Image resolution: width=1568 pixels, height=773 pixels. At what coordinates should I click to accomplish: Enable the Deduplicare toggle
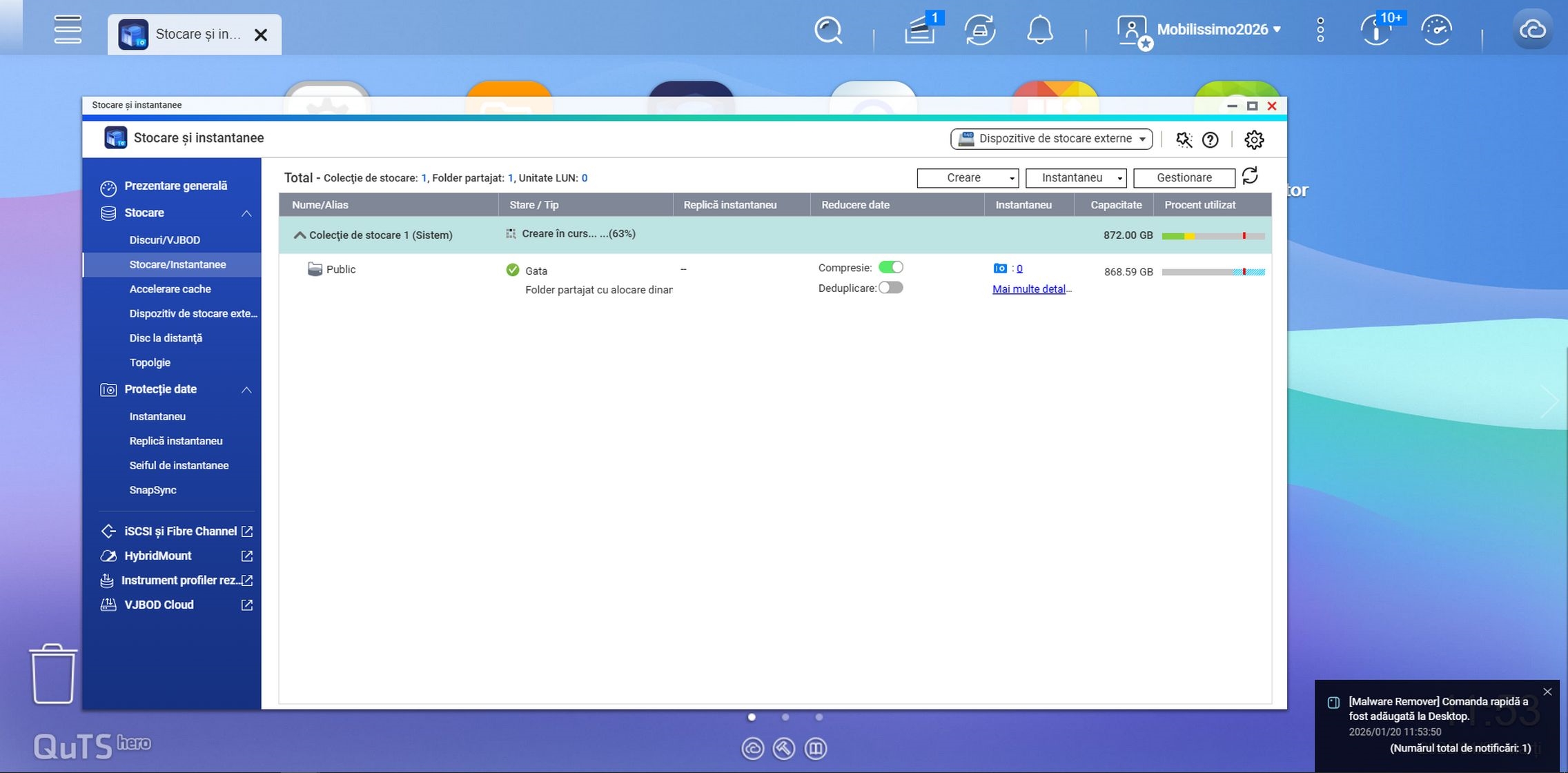pyautogui.click(x=890, y=288)
